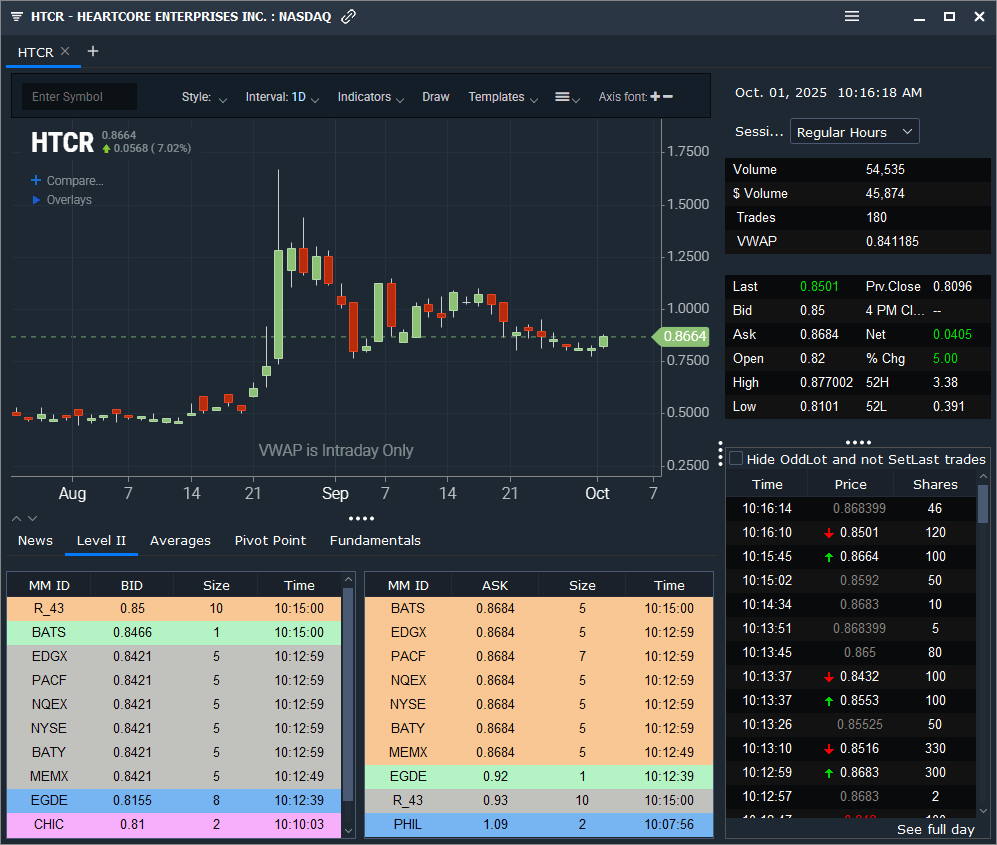
Task: Click the HTCR ticker label on chart
Action: tap(62, 142)
